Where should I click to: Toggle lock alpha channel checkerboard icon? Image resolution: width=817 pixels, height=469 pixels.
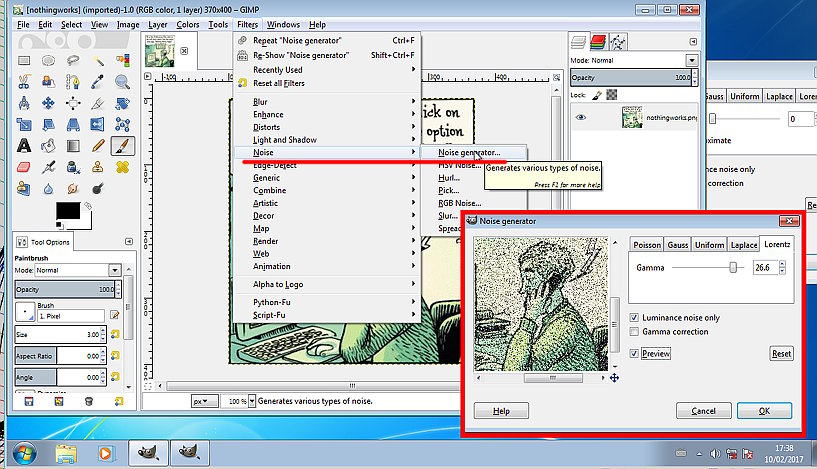pyautogui.click(x=612, y=95)
